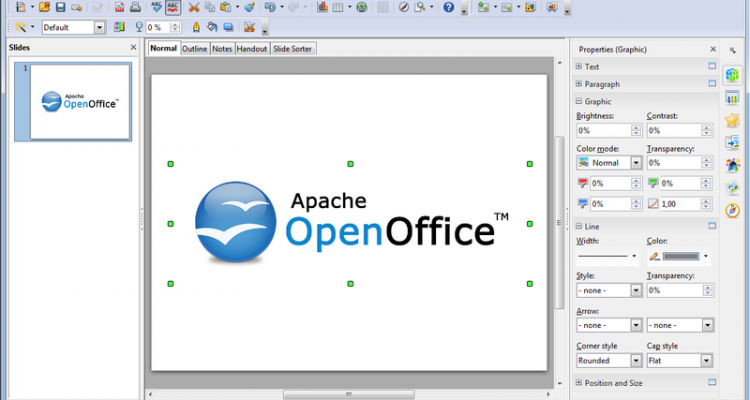Expand the Position and Size section
750x400 pixels.
coord(579,383)
